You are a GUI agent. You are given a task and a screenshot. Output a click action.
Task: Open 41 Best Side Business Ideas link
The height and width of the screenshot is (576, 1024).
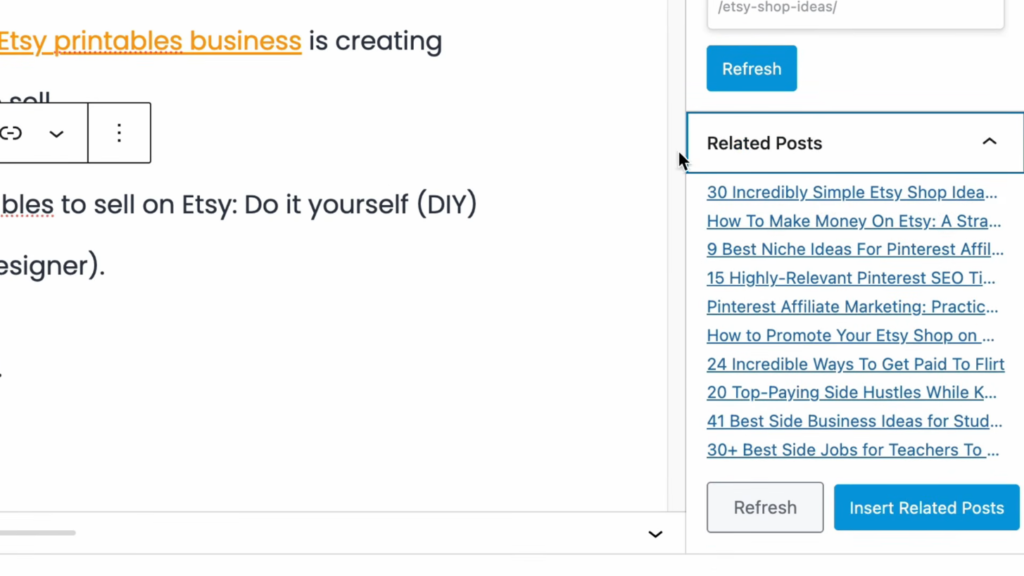tap(854, 421)
